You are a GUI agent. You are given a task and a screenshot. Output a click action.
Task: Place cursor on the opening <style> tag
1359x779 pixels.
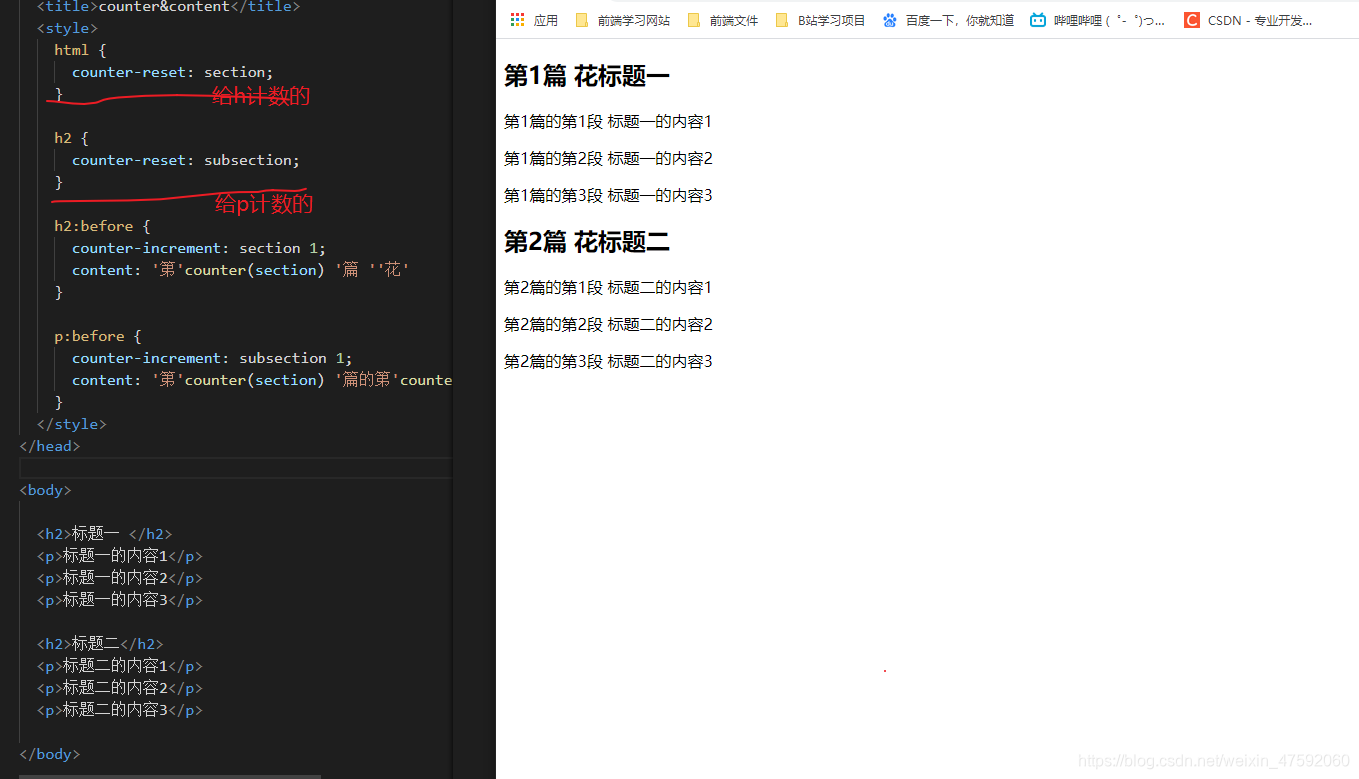tap(67, 28)
